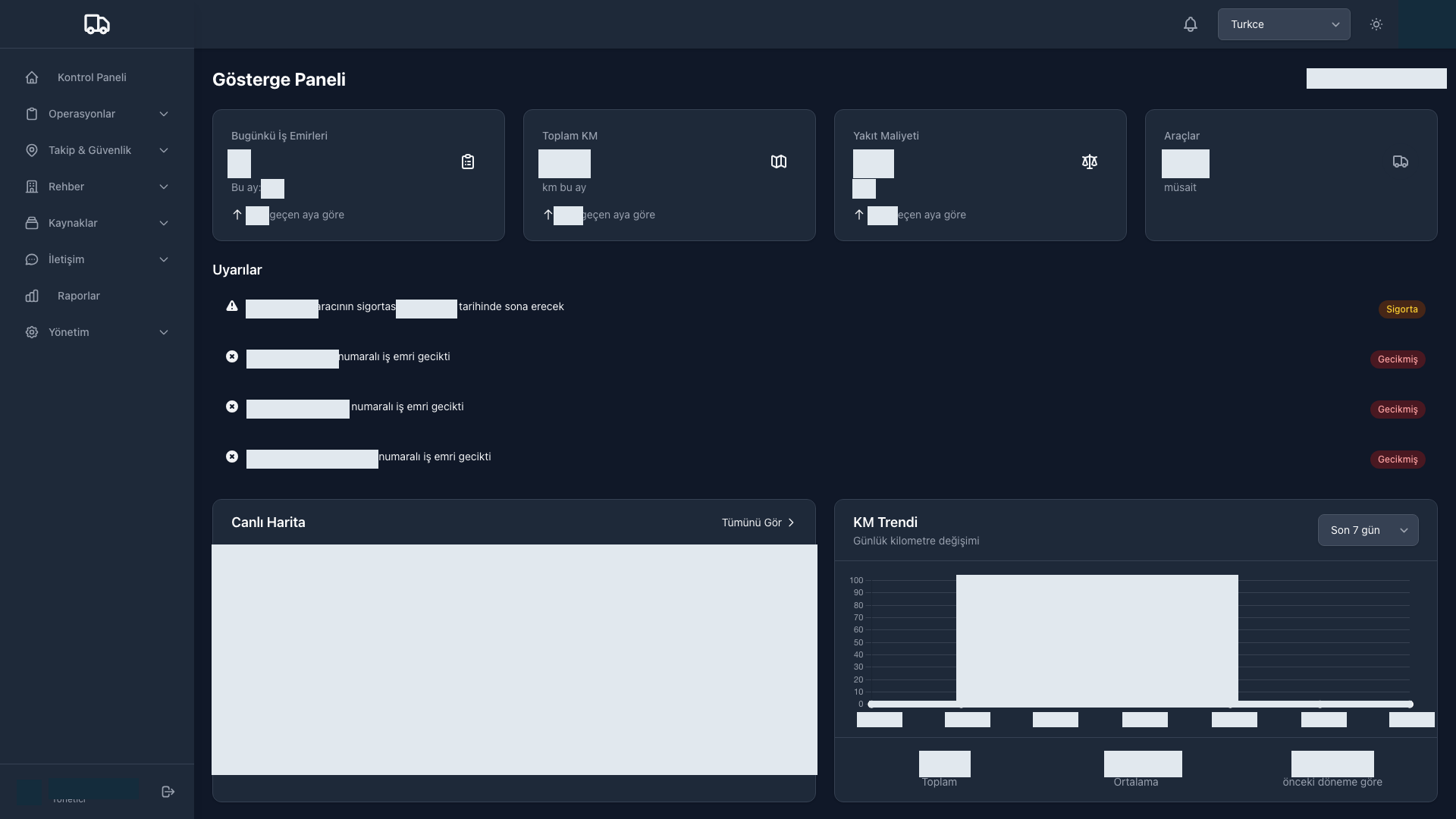The image size is (1456, 819).
Task: Click the last Gecikmiş badge
Action: point(1398,460)
